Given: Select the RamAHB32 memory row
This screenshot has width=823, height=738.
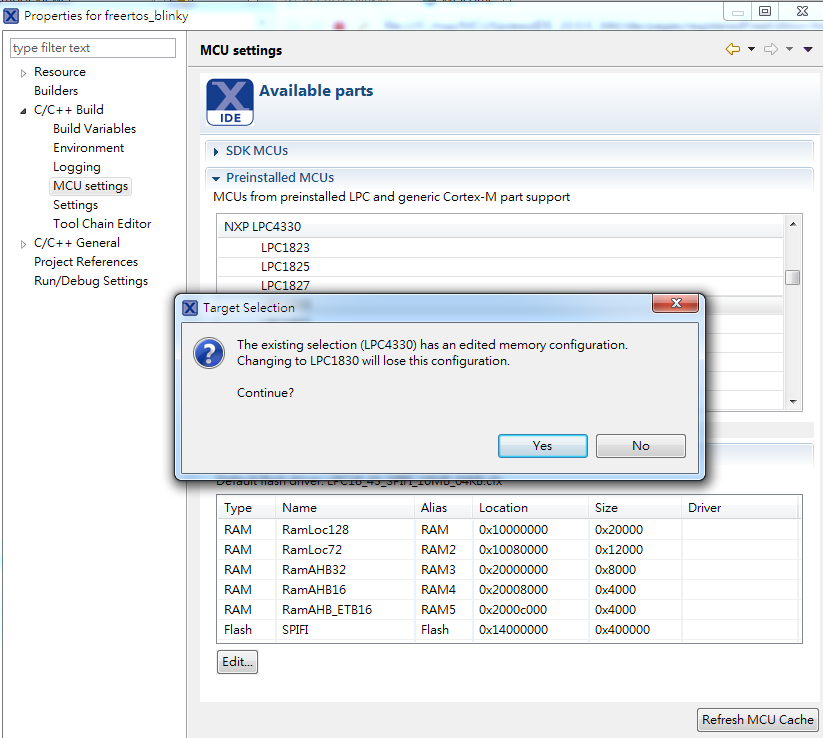Looking at the screenshot, I should (x=509, y=570).
